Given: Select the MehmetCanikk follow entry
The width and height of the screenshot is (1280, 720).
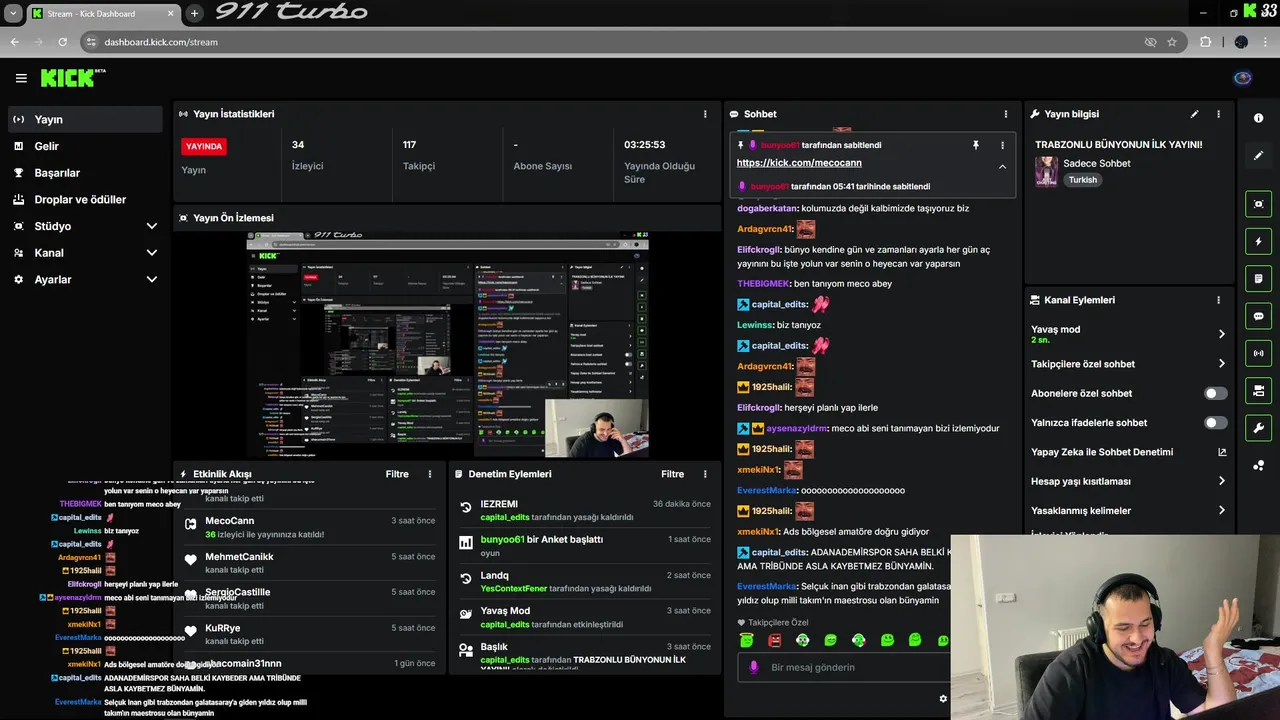Looking at the screenshot, I should [x=309, y=563].
